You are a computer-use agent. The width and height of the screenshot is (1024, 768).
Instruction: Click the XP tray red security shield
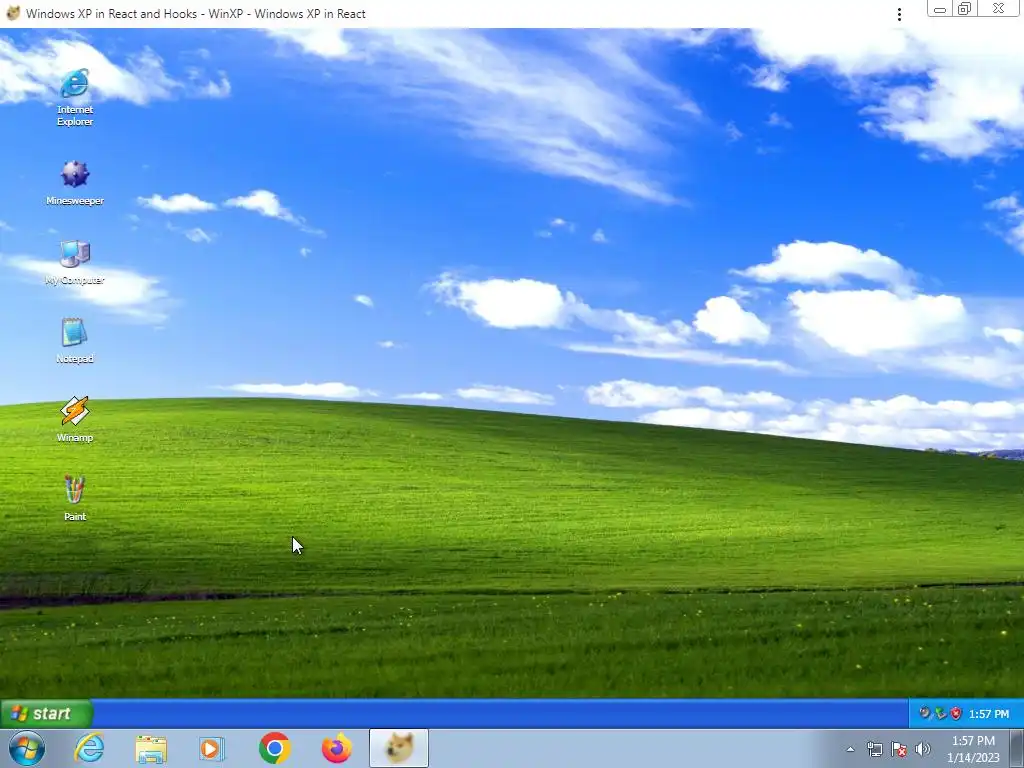click(x=956, y=714)
